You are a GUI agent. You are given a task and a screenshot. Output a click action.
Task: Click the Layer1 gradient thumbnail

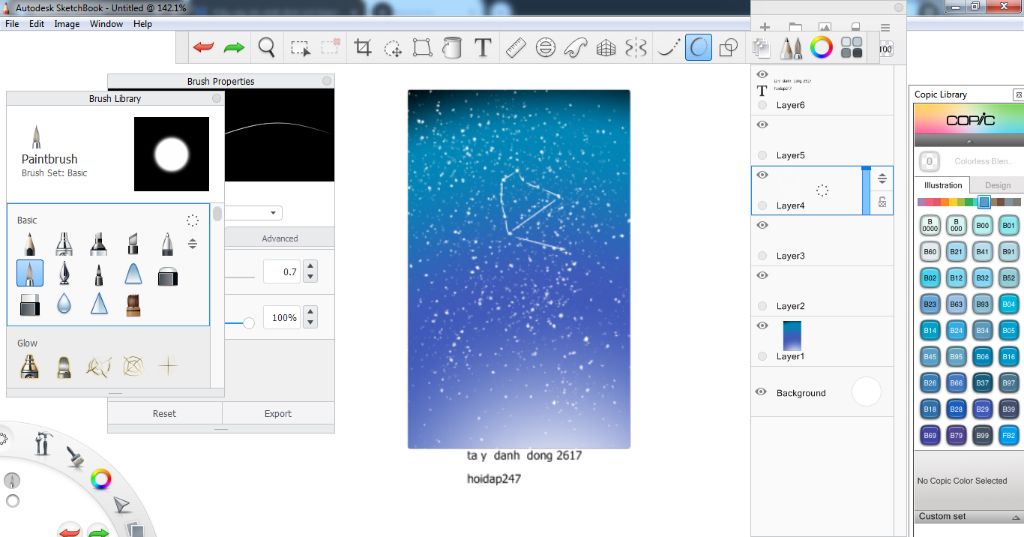[792, 336]
